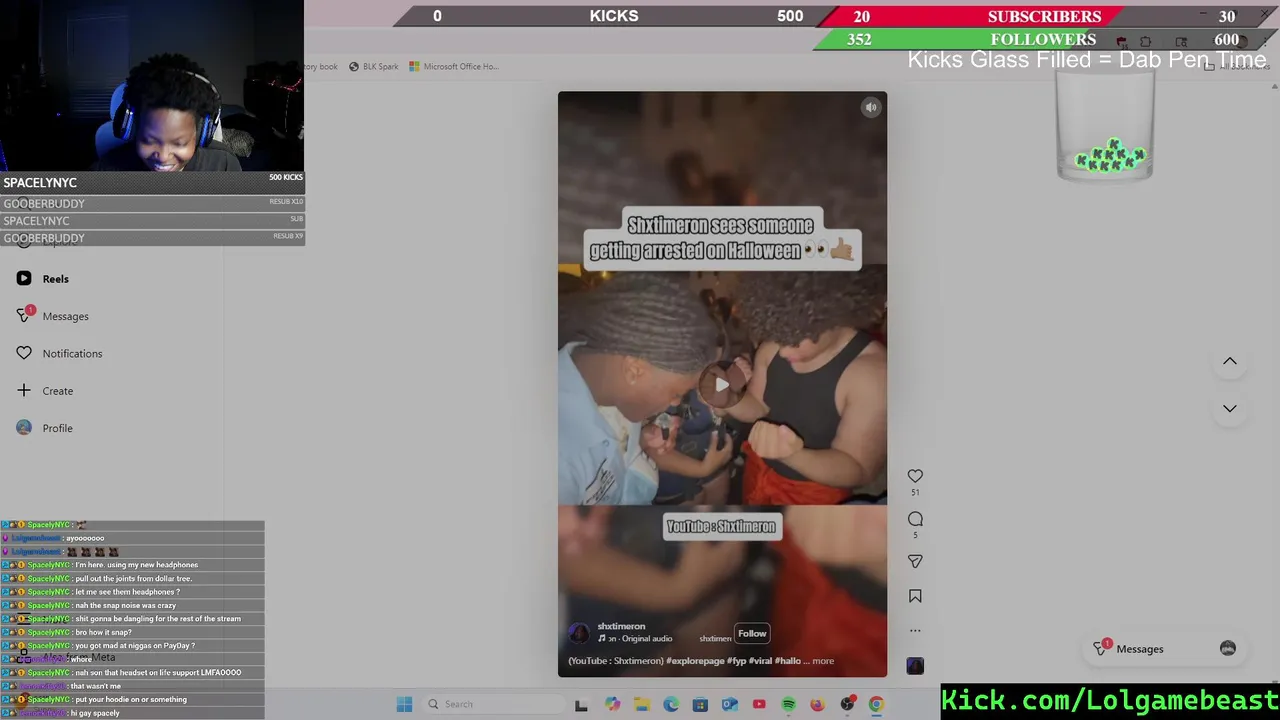The image size is (1280, 720).
Task: Save the reel with bookmark icon
Action: pos(915,596)
